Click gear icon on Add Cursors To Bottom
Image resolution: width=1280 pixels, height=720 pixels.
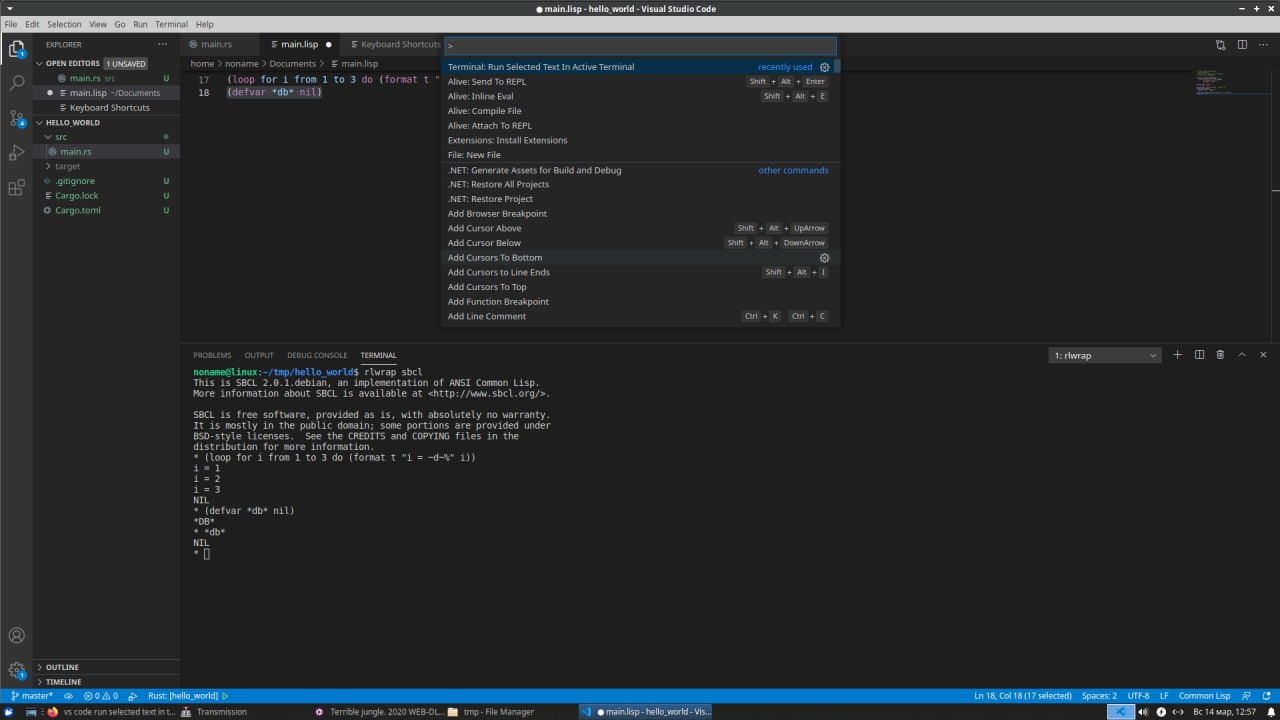coord(824,258)
